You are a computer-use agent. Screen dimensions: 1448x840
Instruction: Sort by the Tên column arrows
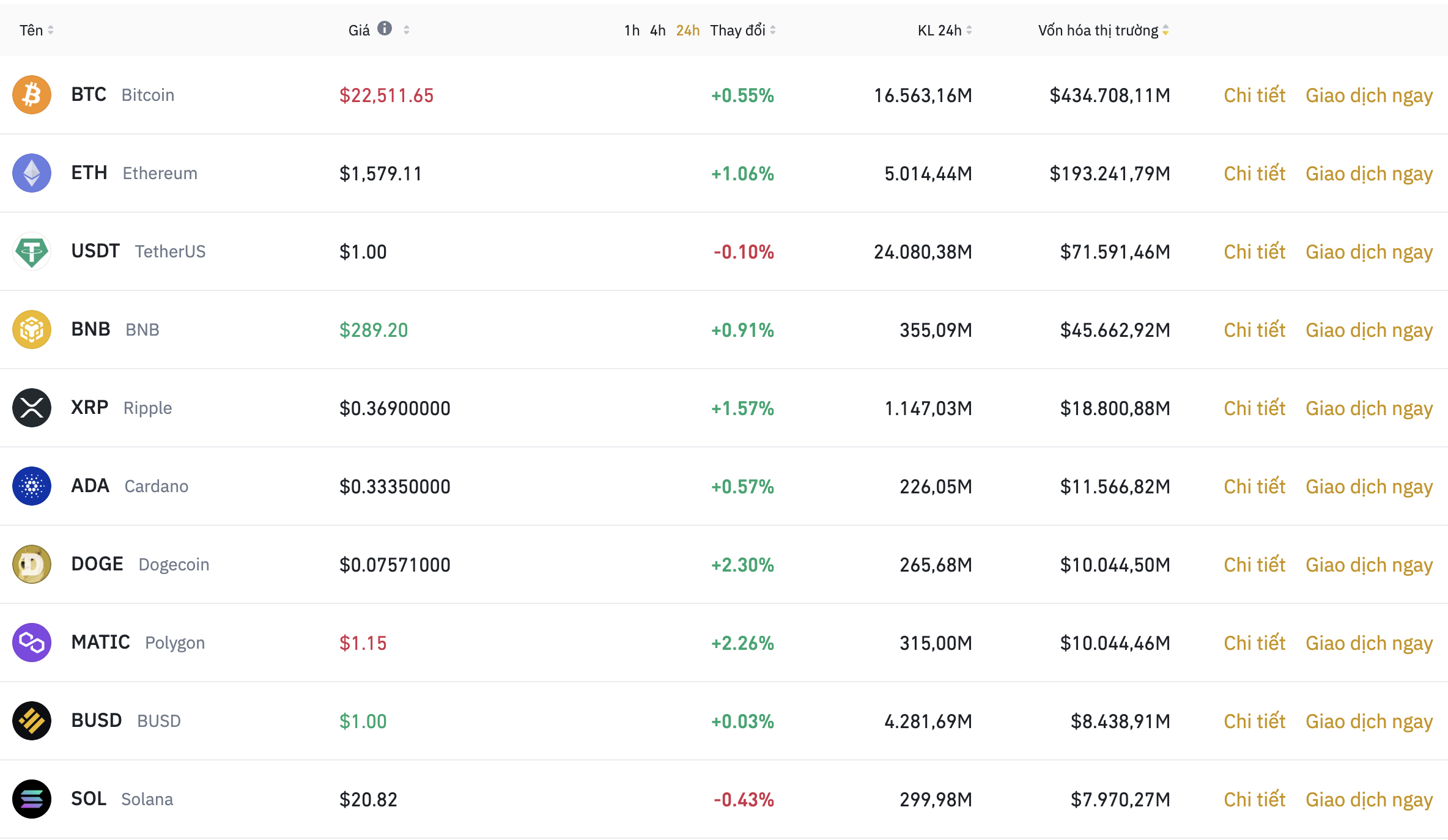(x=51, y=30)
